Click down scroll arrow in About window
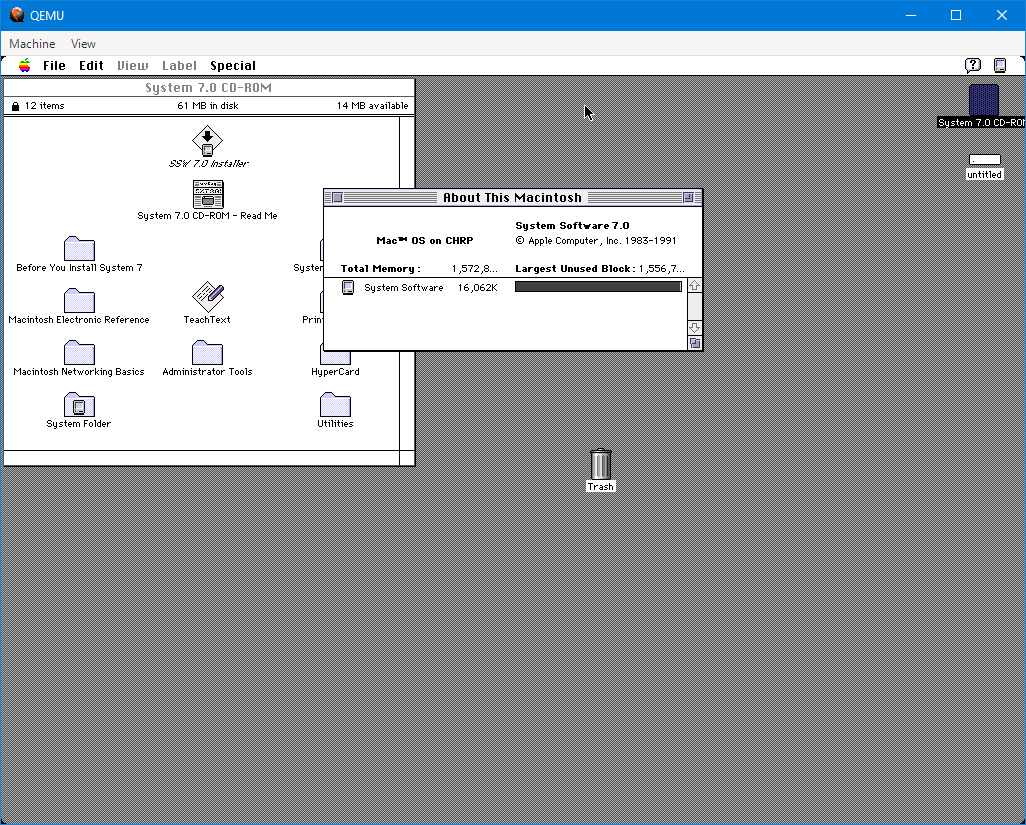1026x825 pixels. (x=695, y=328)
